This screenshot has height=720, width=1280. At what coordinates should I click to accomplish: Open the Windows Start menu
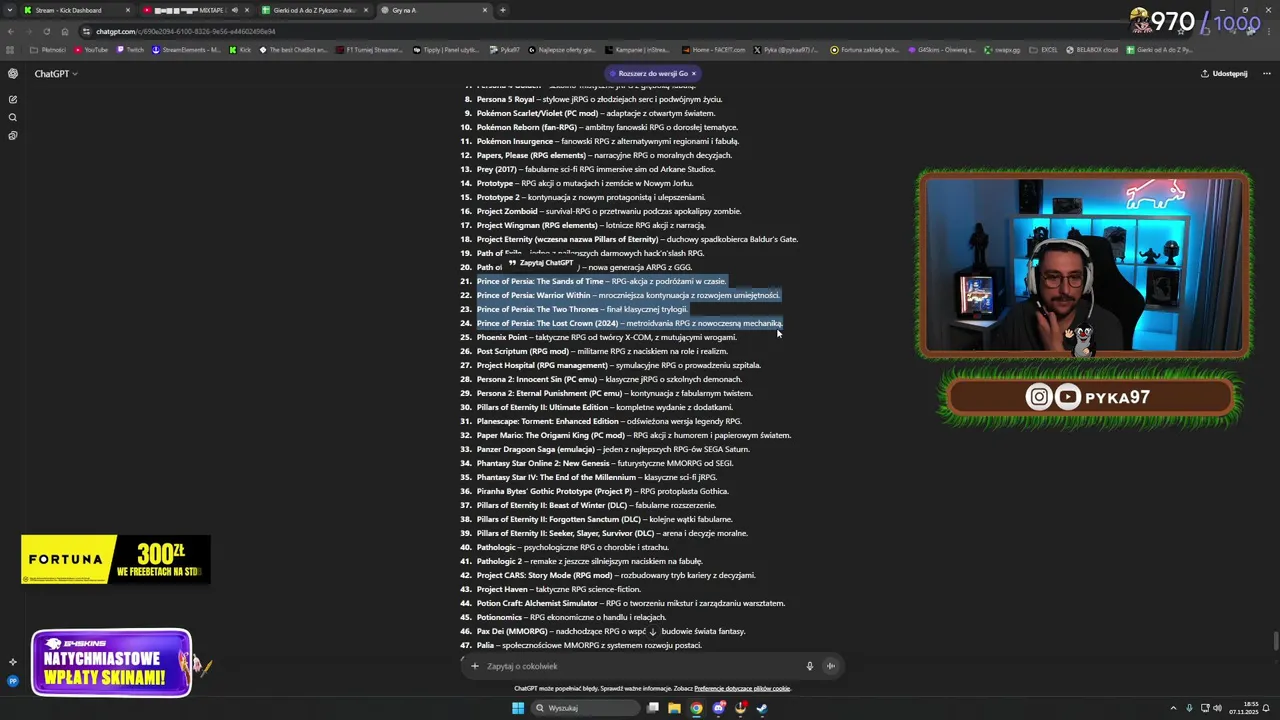(518, 708)
